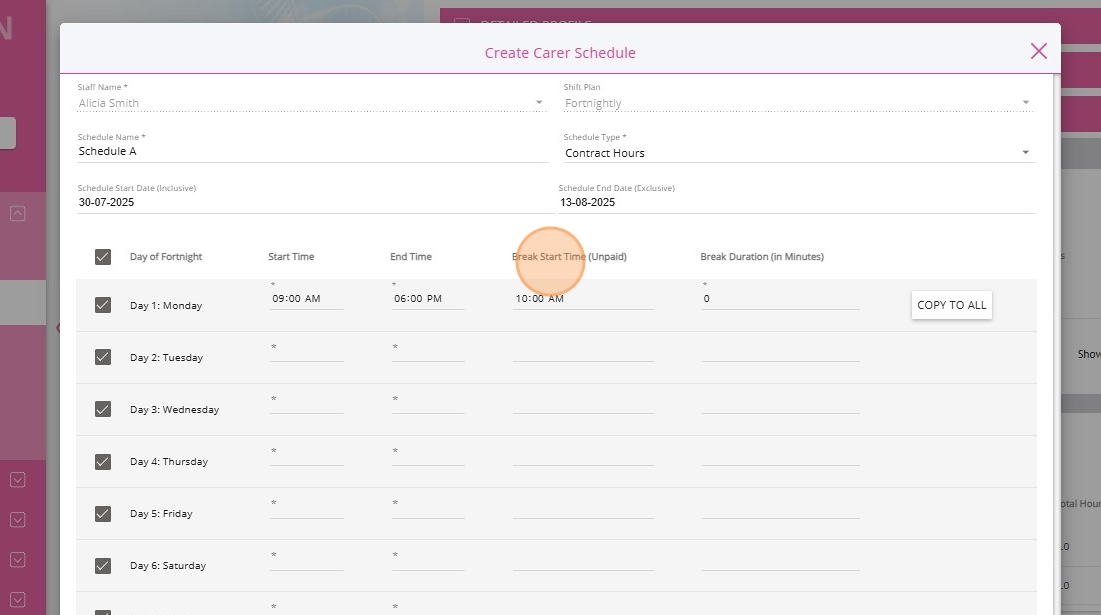Edit the Schedule Name field
Image resolution: width=1101 pixels, height=615 pixels.
tap(312, 152)
